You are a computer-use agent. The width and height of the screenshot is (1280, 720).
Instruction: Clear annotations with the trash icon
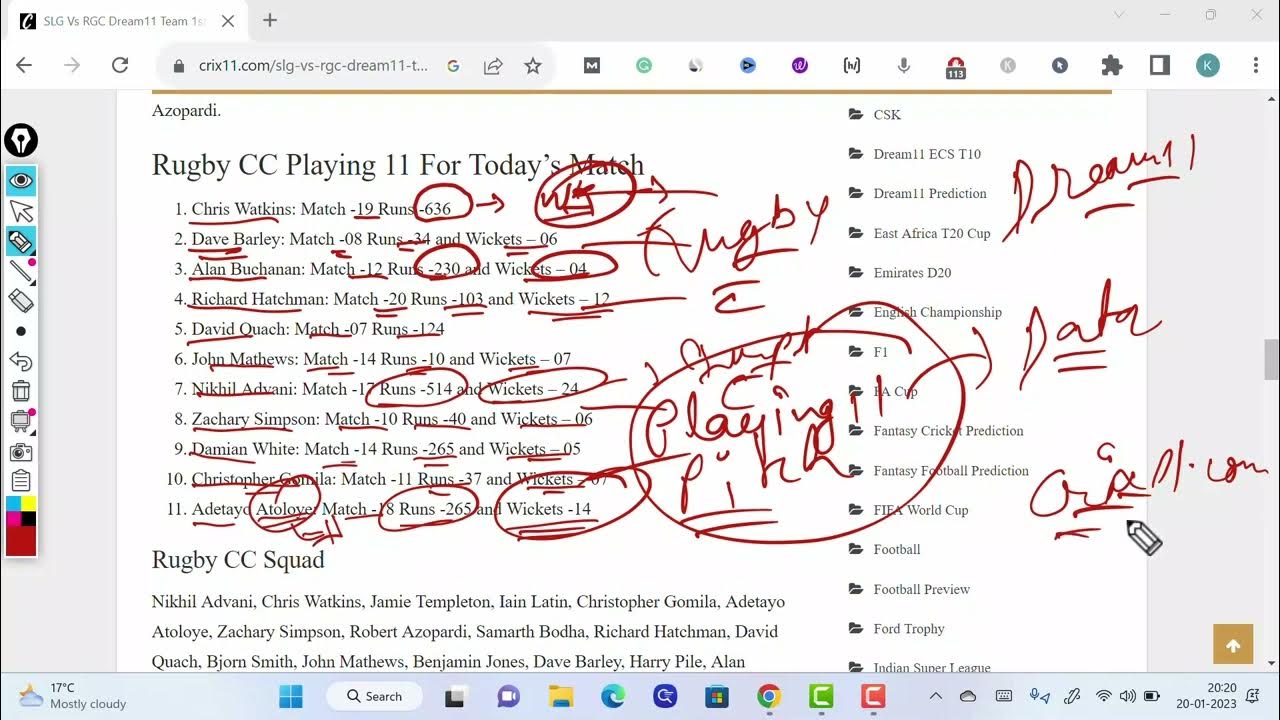(21, 391)
